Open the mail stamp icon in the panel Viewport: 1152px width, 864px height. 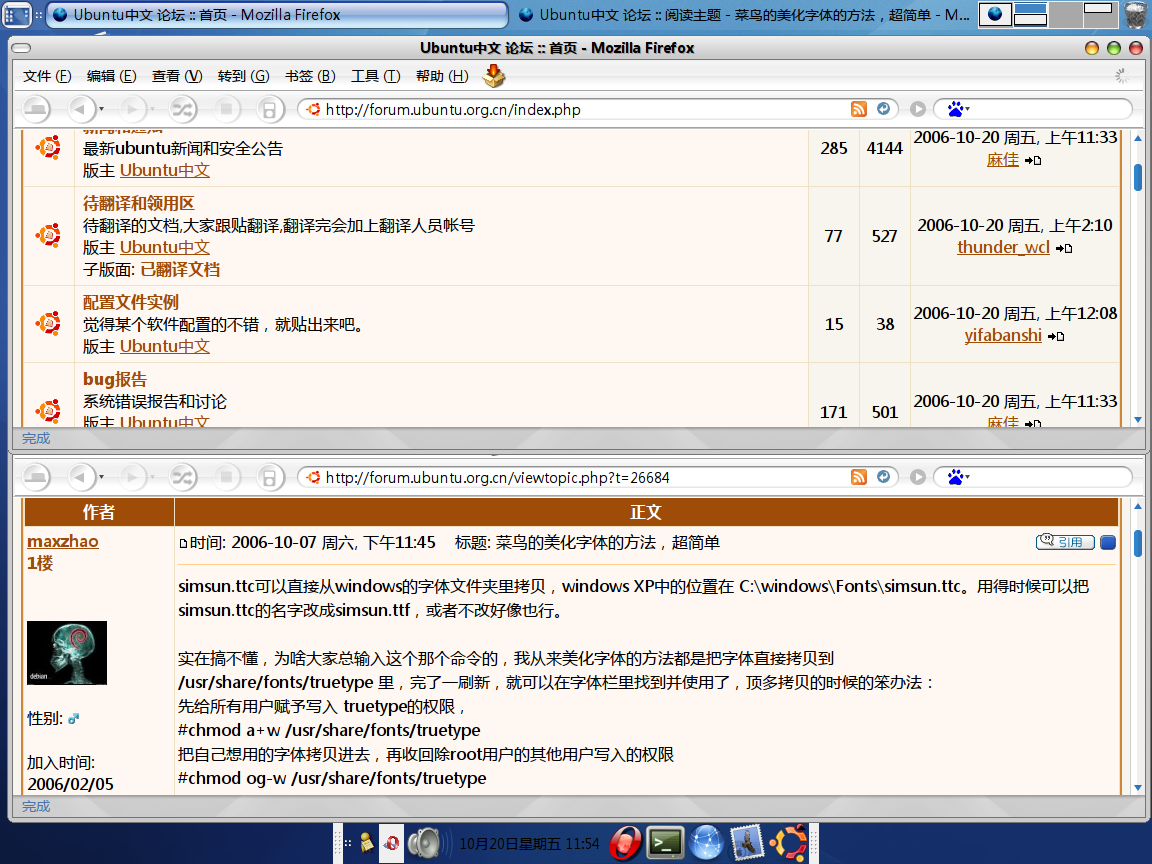pos(746,843)
